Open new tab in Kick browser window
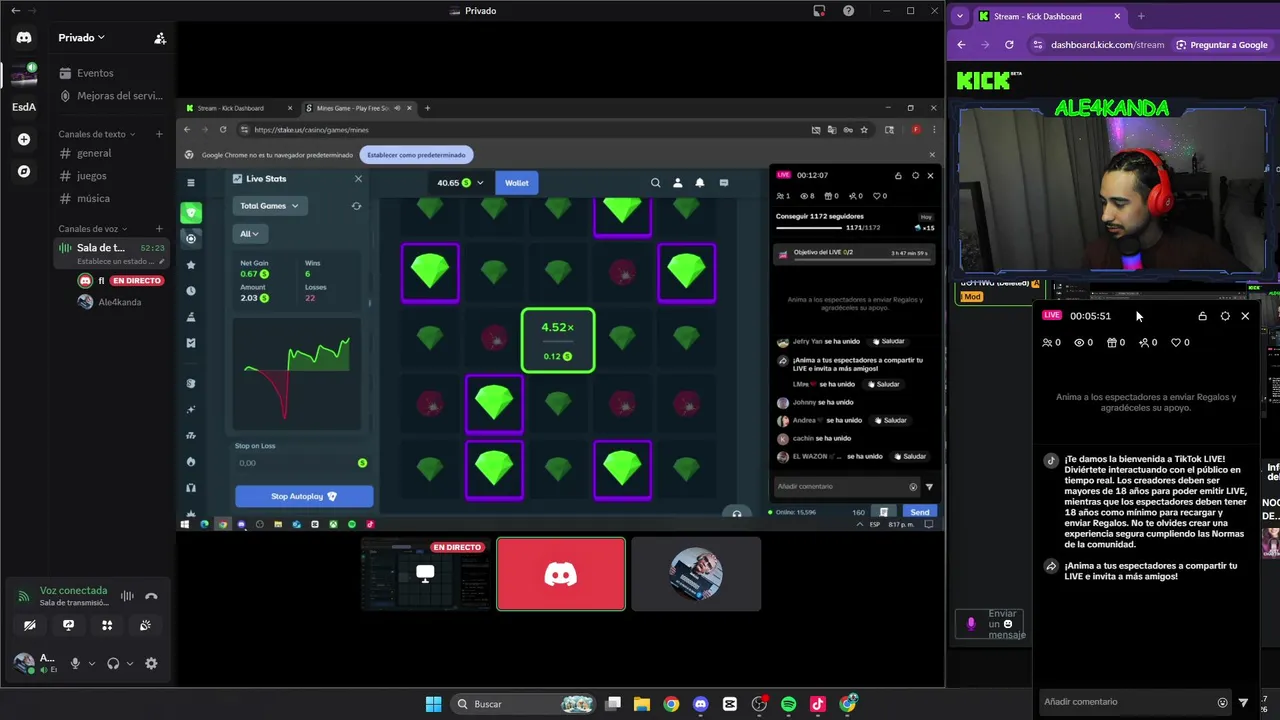 click(1141, 16)
